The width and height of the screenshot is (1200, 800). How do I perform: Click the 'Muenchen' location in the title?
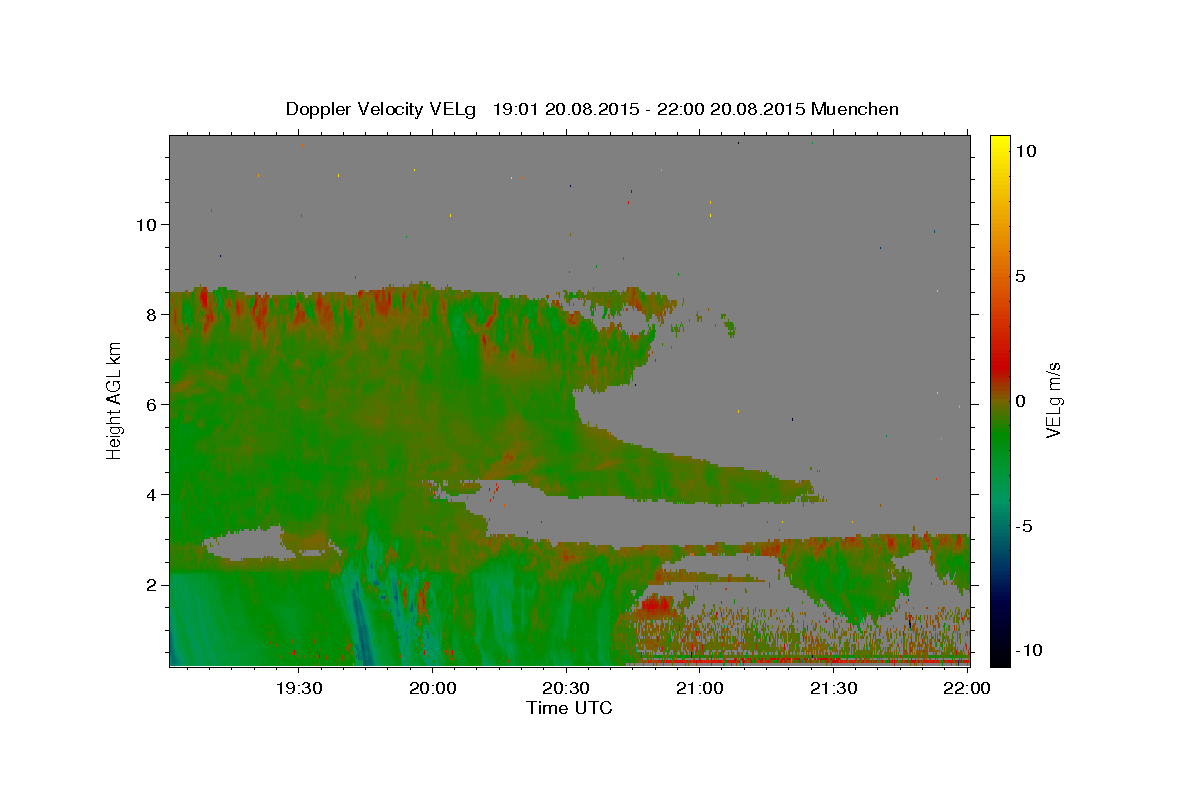pos(855,109)
